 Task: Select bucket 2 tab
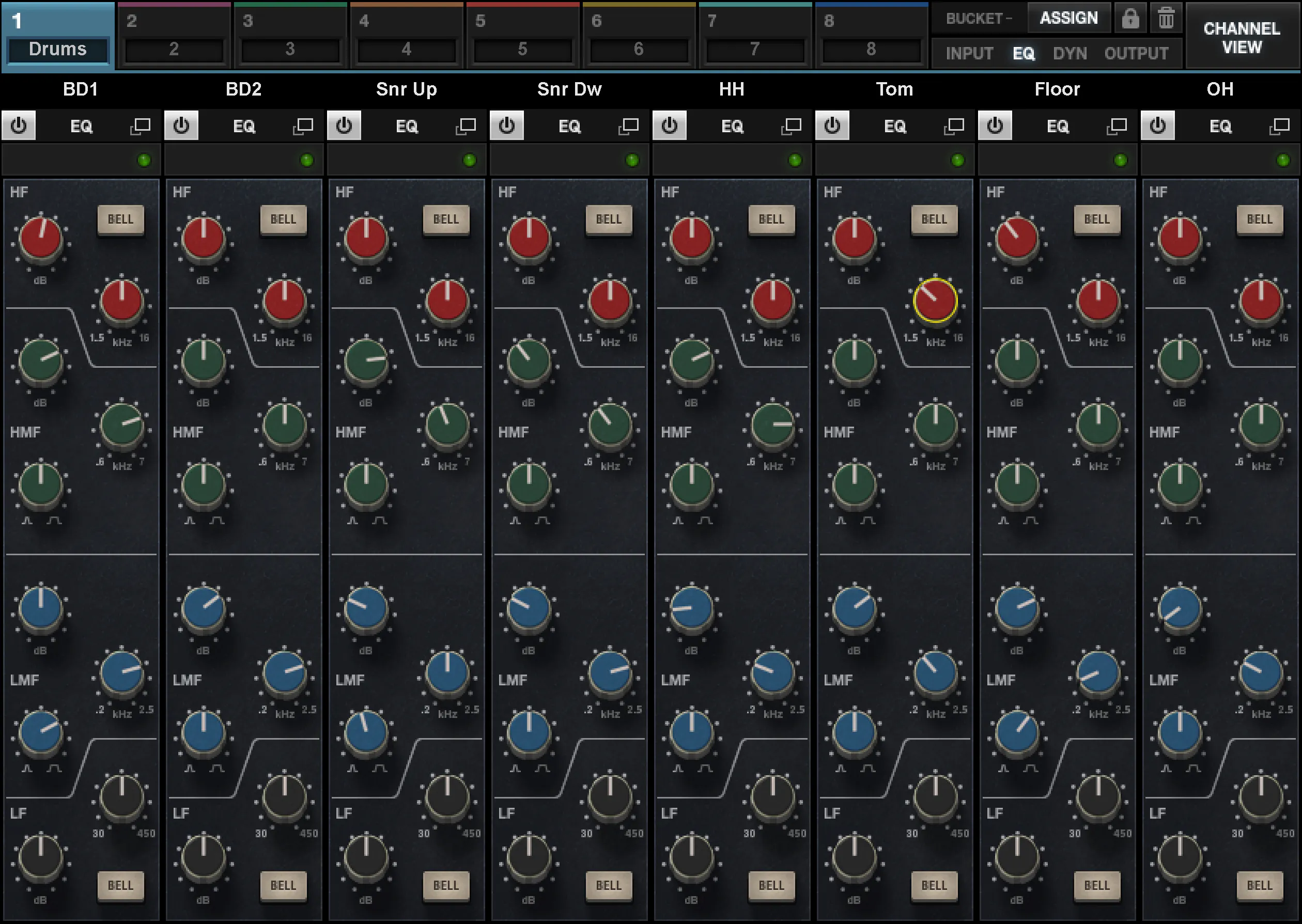(174, 36)
